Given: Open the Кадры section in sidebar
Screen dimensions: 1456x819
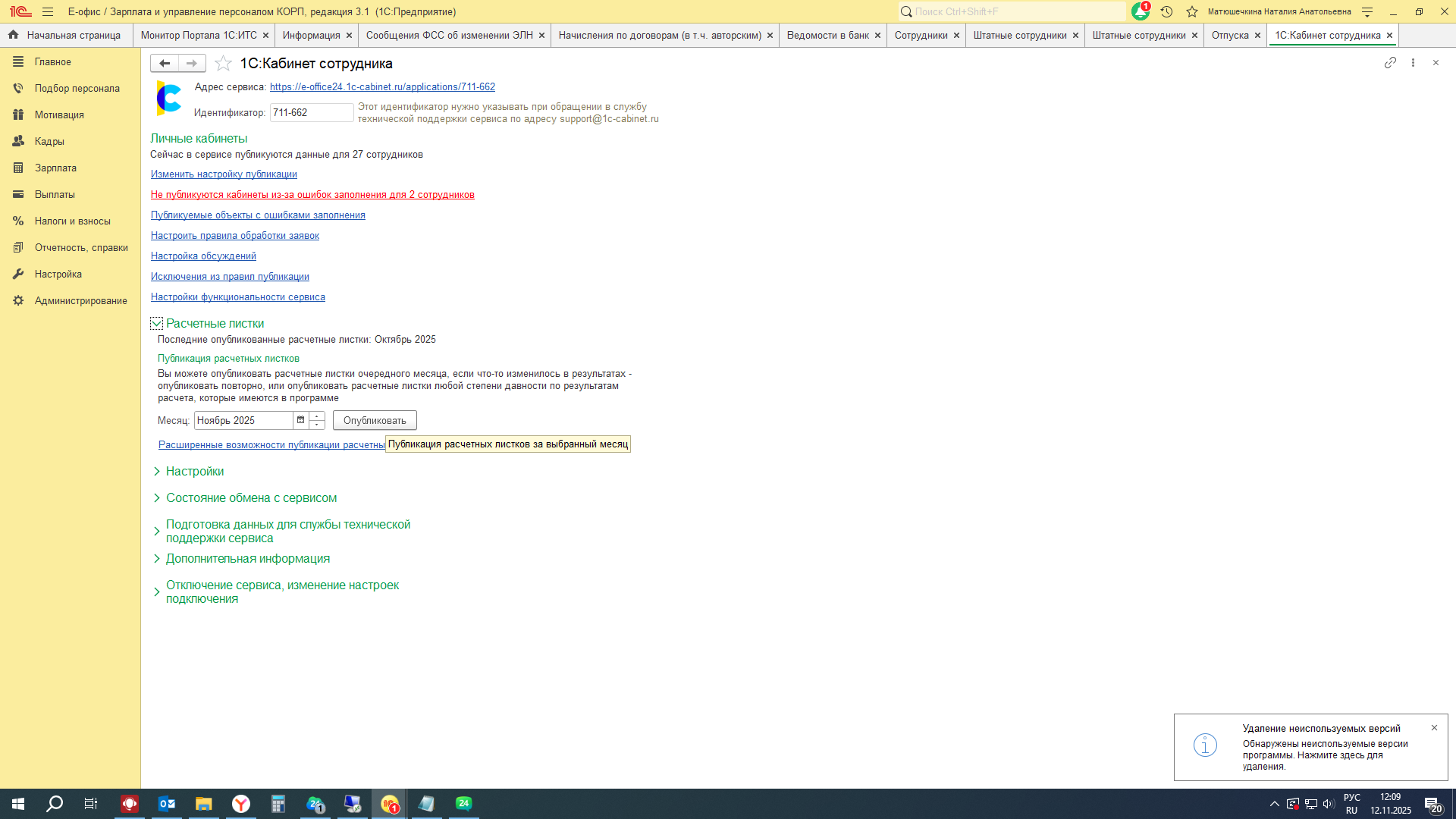Looking at the screenshot, I should (49, 142).
